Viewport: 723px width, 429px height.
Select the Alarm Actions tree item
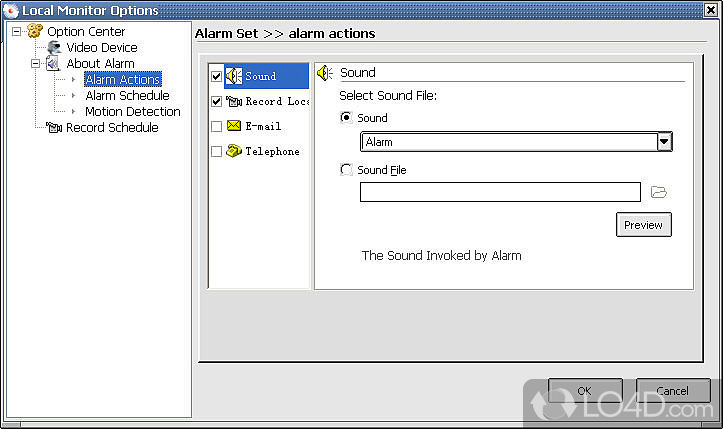[123, 79]
